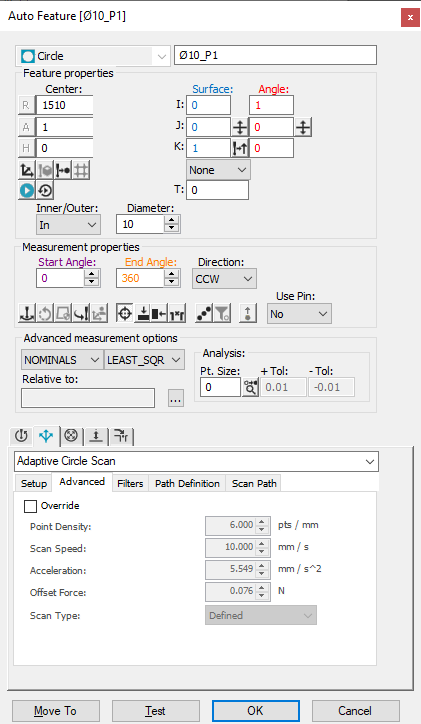421x724 pixels.
Task: Open the Adaptive Circle Scan dropdown
Action: pyautogui.click(x=196, y=461)
